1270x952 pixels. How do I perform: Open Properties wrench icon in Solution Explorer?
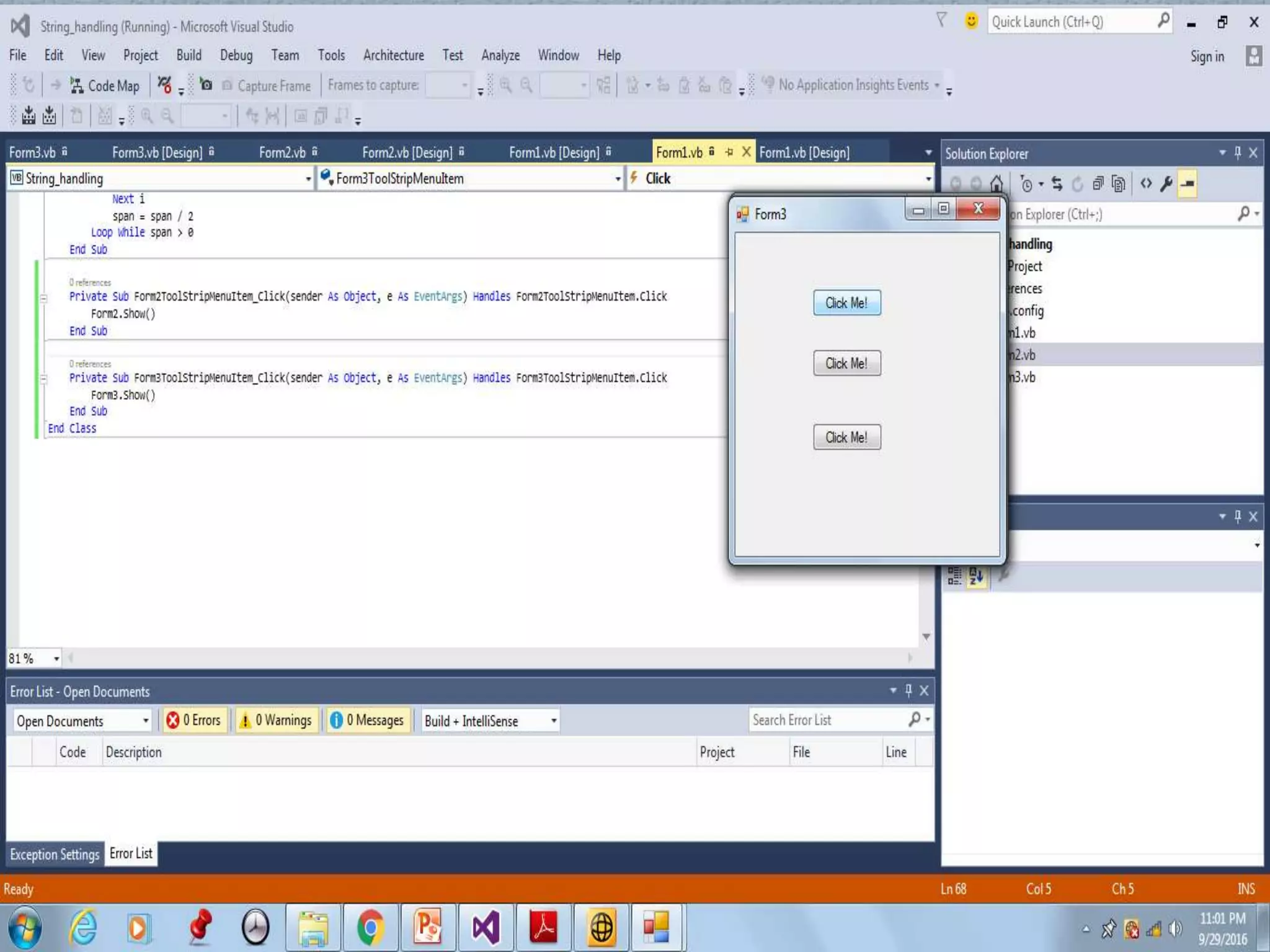click(1166, 184)
